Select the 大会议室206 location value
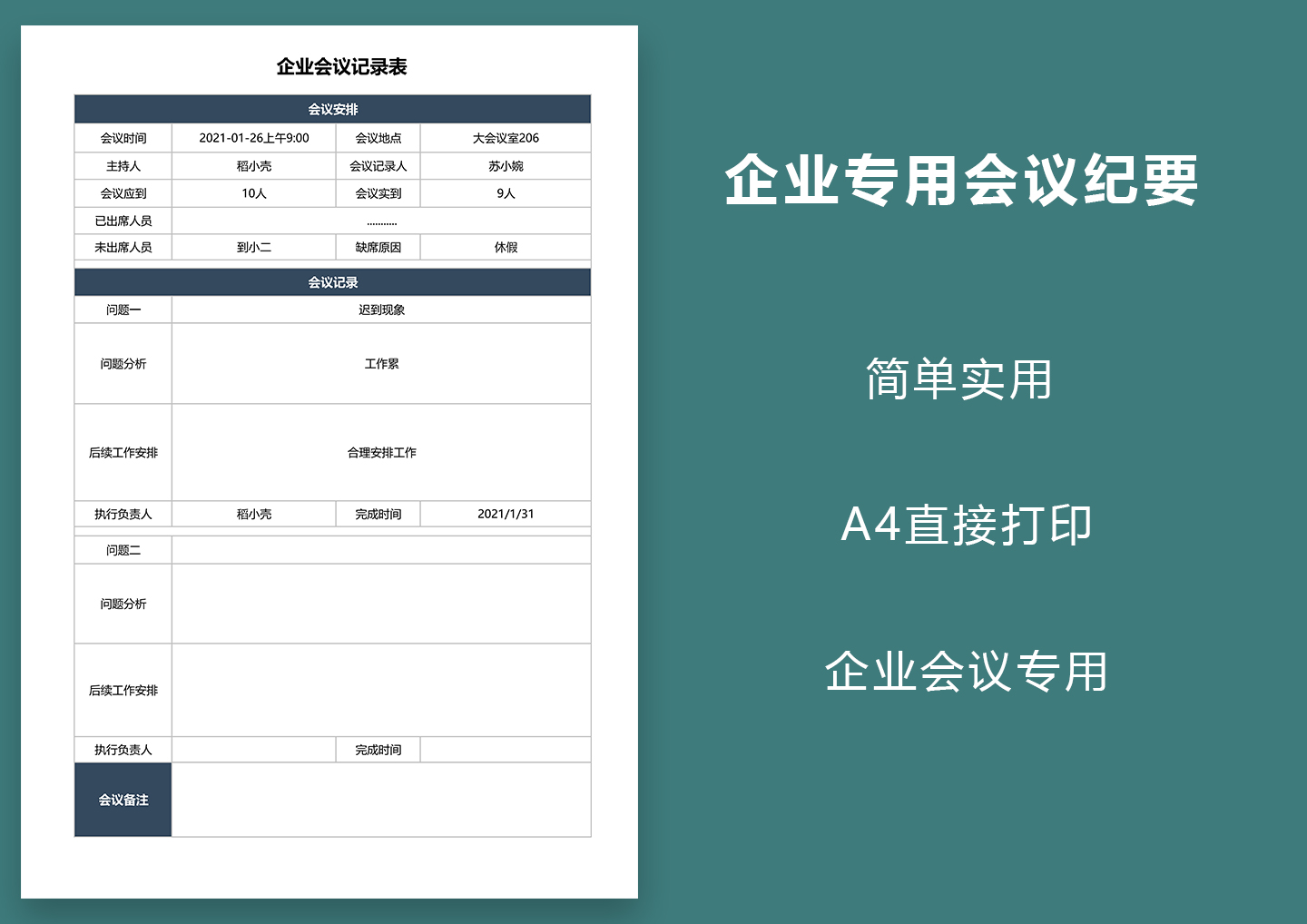The height and width of the screenshot is (924, 1307). tap(504, 138)
